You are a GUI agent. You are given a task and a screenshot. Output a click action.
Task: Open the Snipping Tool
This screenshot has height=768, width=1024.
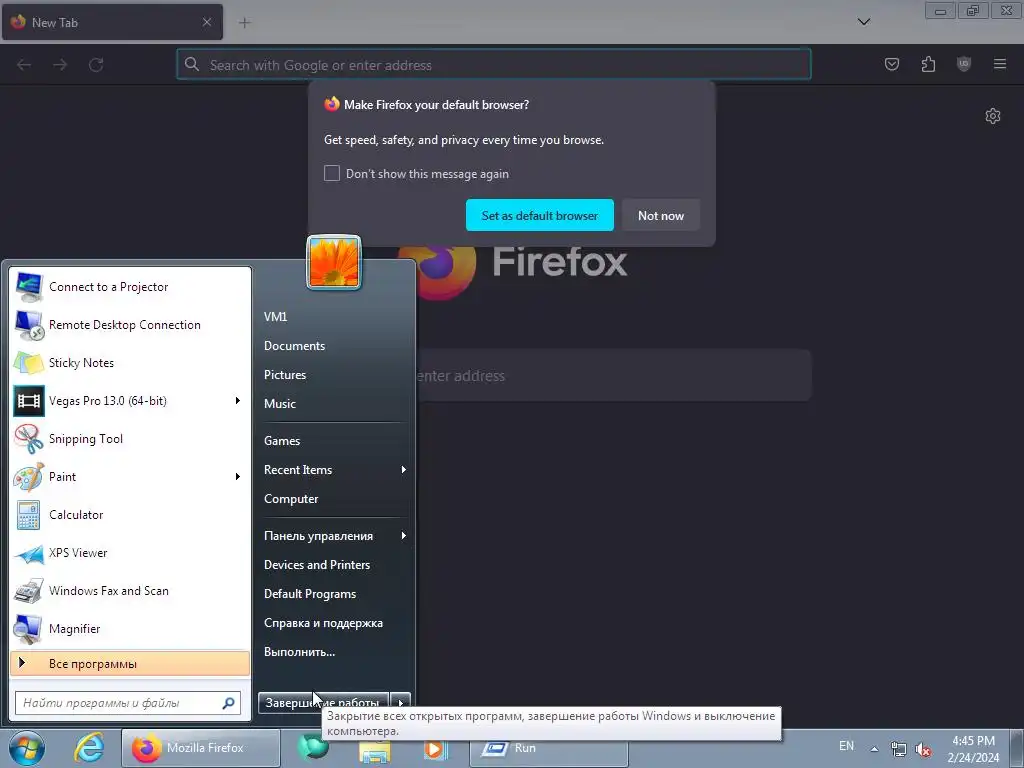pyautogui.click(x=130, y=439)
